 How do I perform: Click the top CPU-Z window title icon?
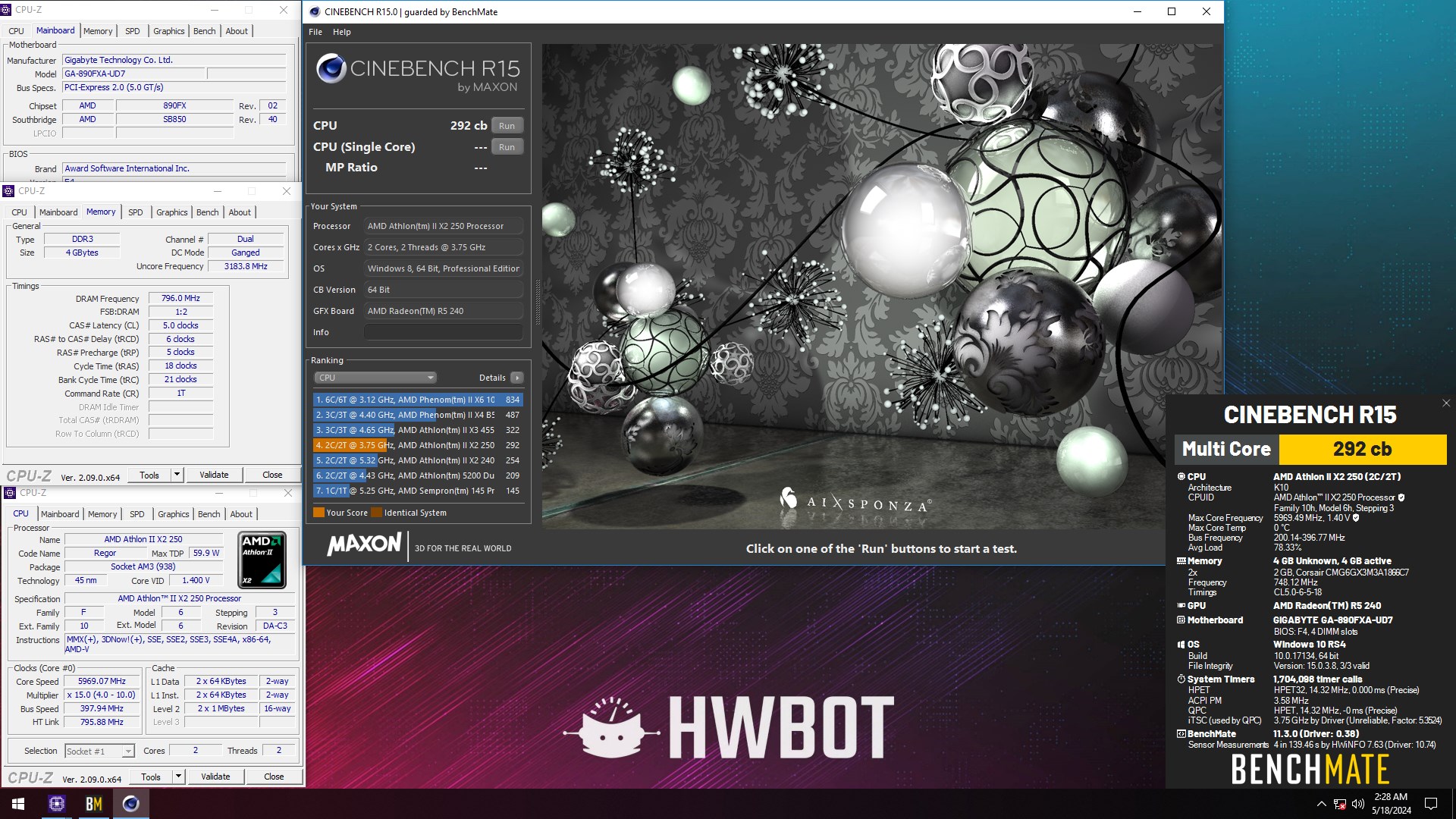coord(7,10)
